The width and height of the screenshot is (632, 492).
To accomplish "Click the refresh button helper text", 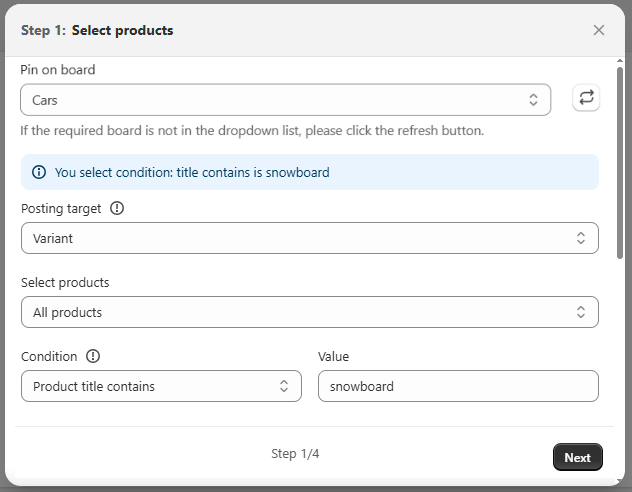I will click(x=252, y=131).
